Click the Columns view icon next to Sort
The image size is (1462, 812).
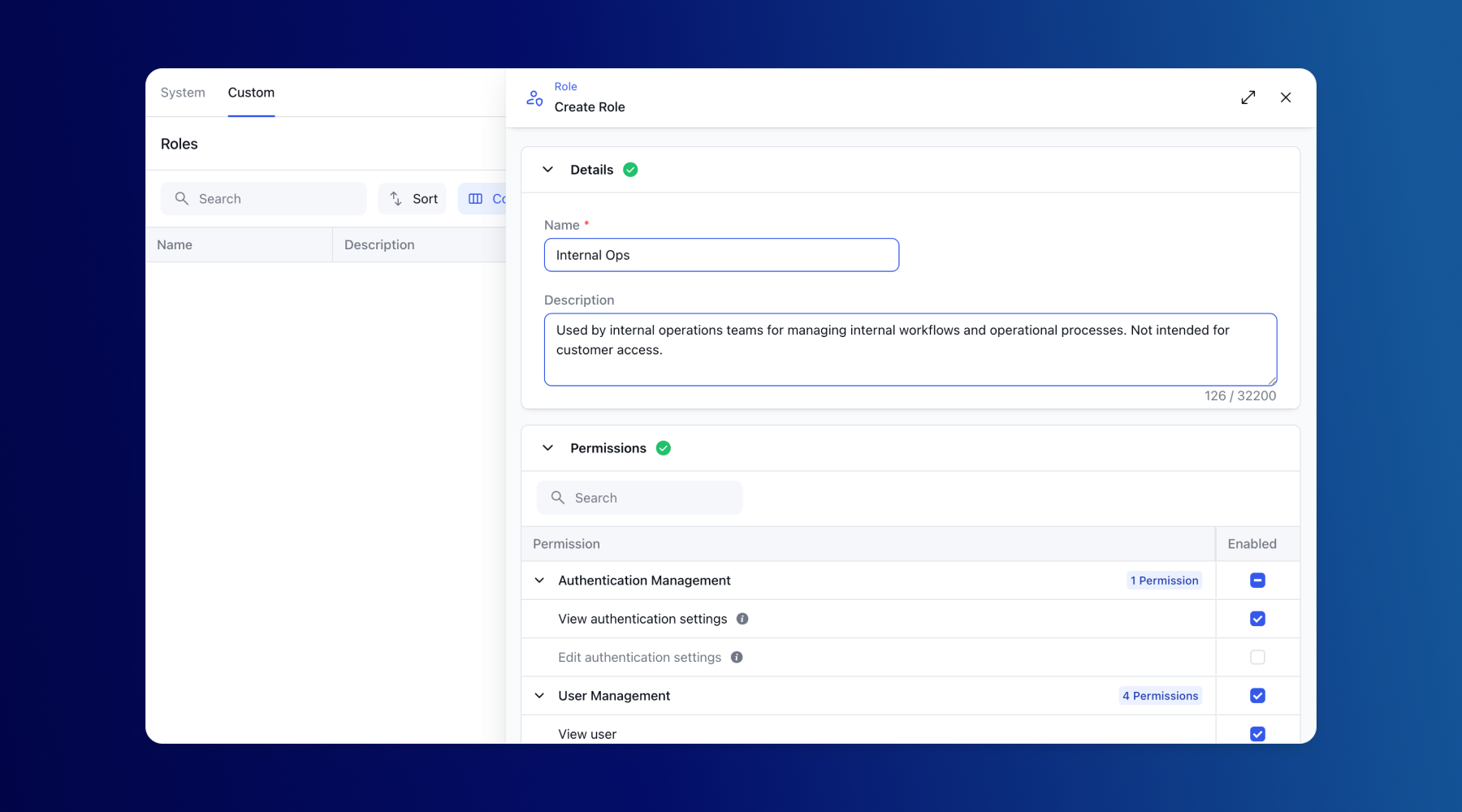(476, 198)
